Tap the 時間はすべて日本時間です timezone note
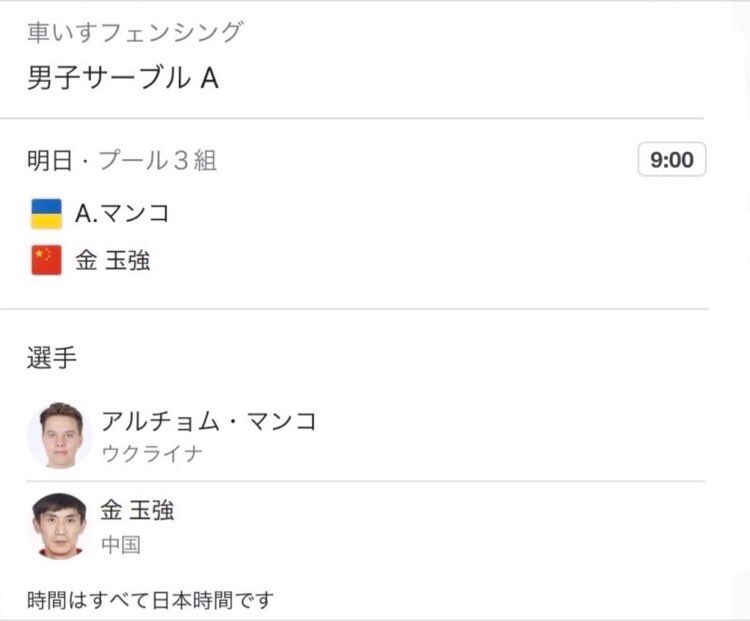This screenshot has height=621, width=750. (150, 601)
